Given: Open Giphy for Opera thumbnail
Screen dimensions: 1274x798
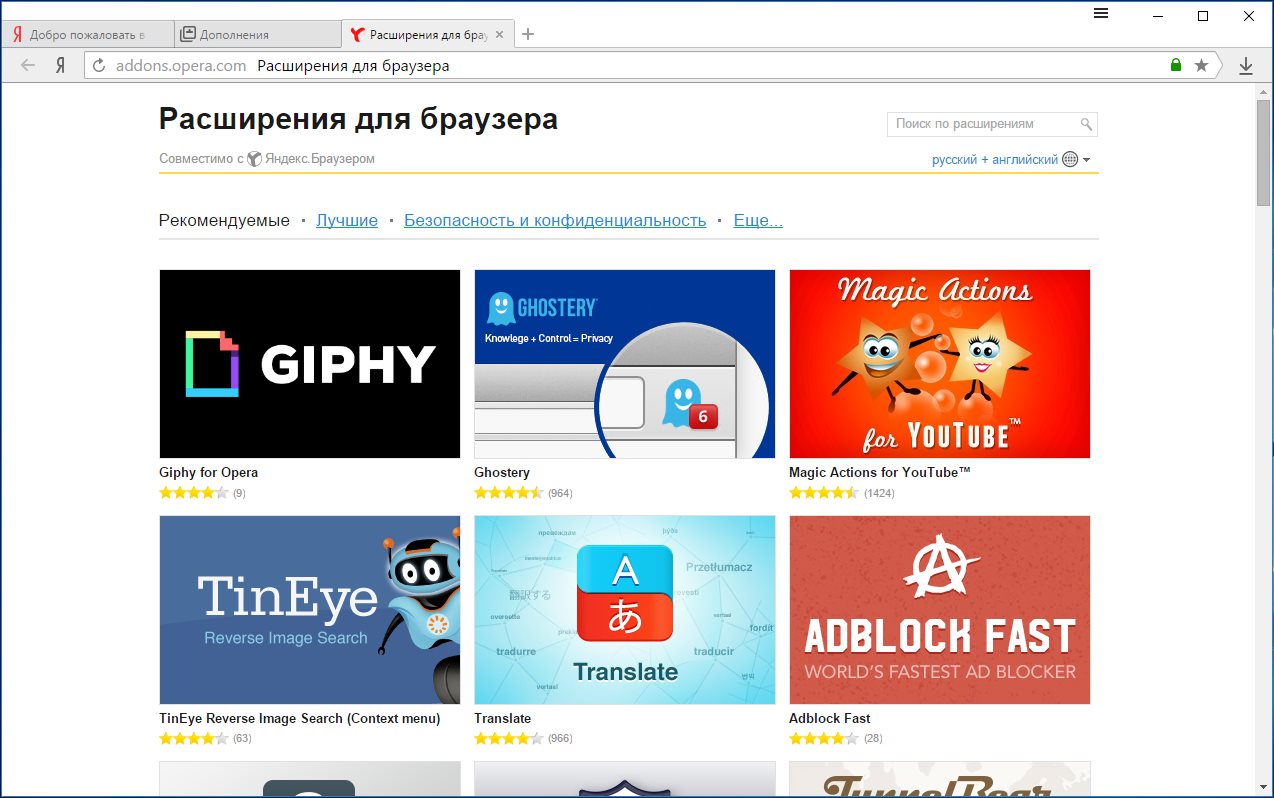Looking at the screenshot, I should pos(310,364).
